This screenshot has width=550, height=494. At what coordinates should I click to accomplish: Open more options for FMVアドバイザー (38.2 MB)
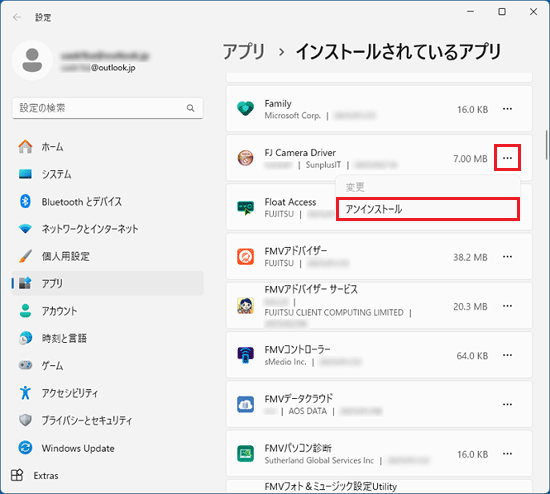[x=507, y=256]
